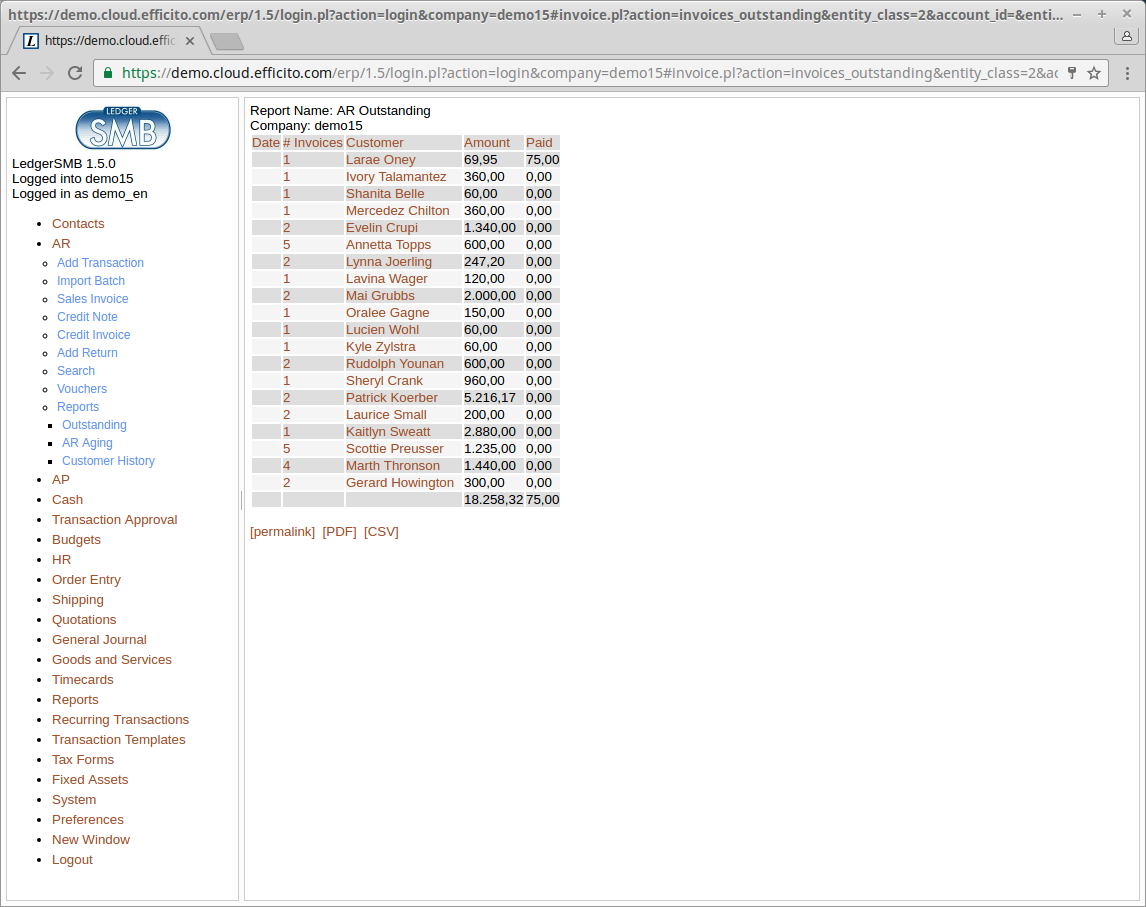
Task: Bookmark the page with the star icon
Action: (1096, 74)
